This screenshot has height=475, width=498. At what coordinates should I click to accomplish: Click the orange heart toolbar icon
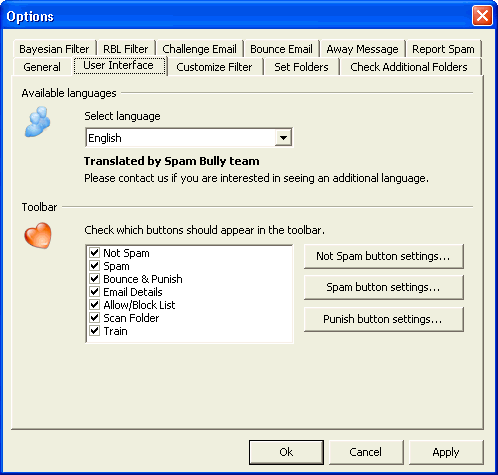pyautogui.click(x=38, y=236)
